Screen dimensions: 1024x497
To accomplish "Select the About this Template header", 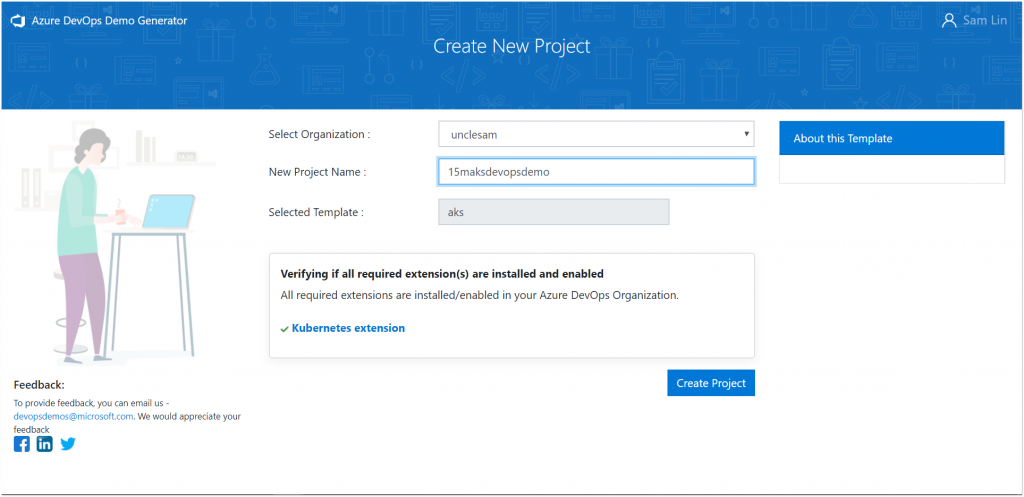I will [891, 138].
